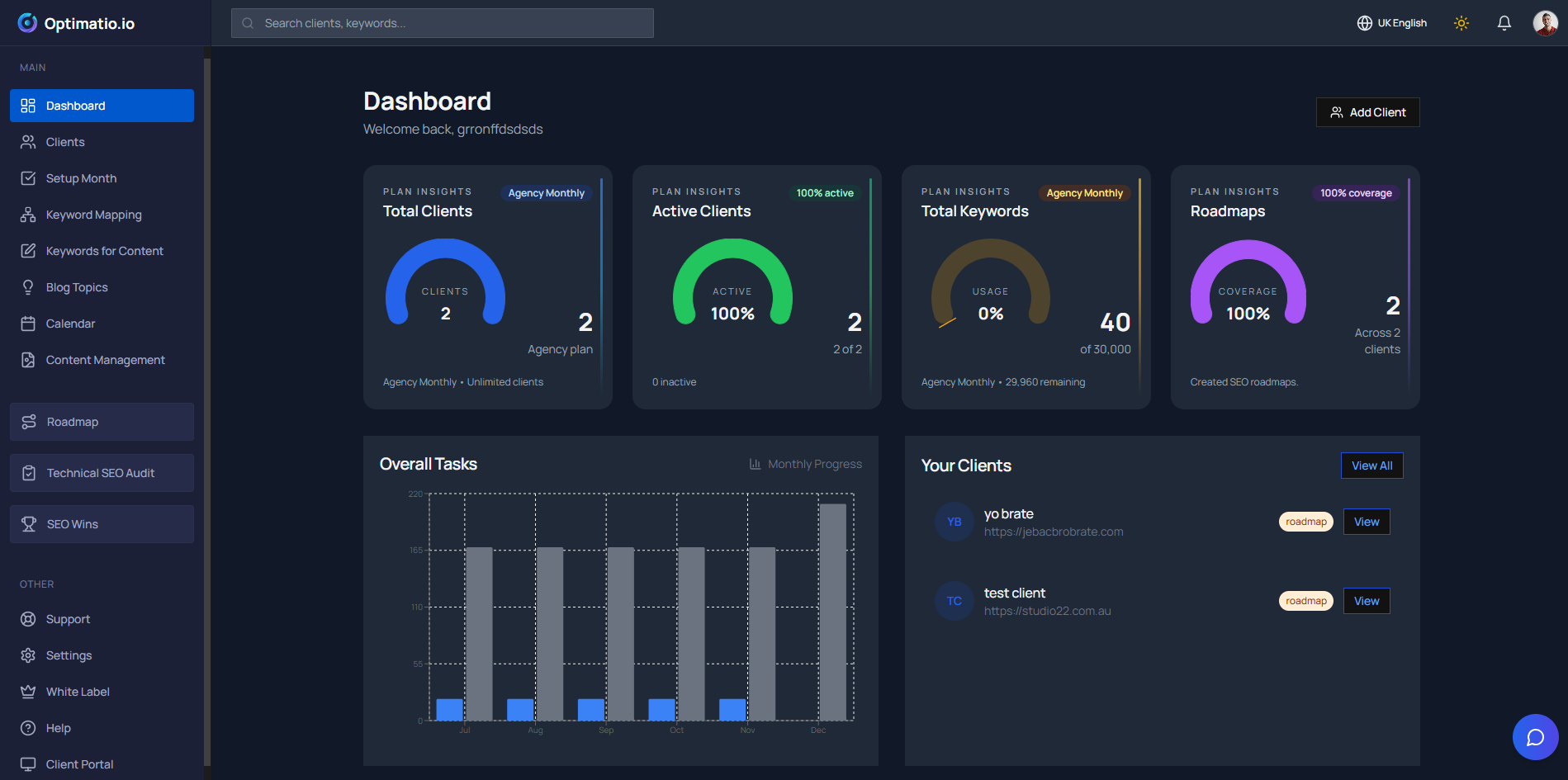
Task: Open the SEO Wins panel
Action: (x=72, y=523)
